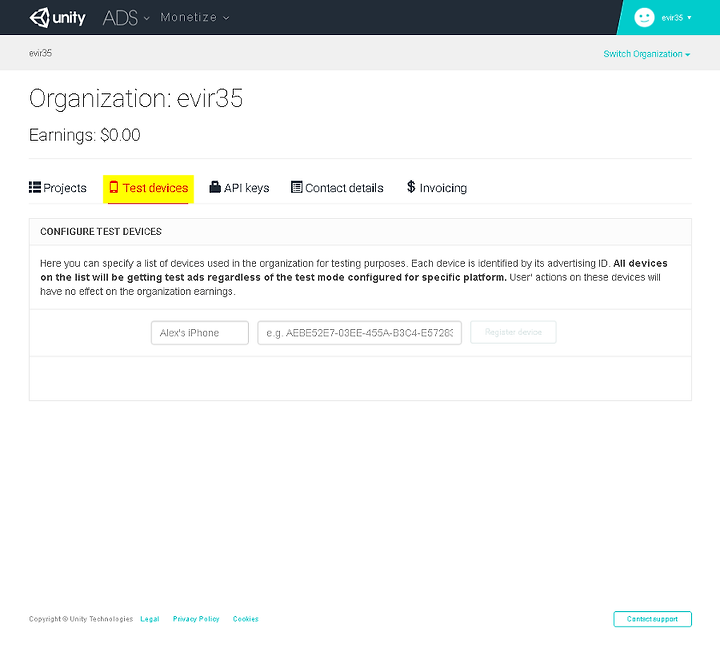The image size is (720, 648).
Task: Click the 'Organization: evir35' title
Action: [136, 98]
